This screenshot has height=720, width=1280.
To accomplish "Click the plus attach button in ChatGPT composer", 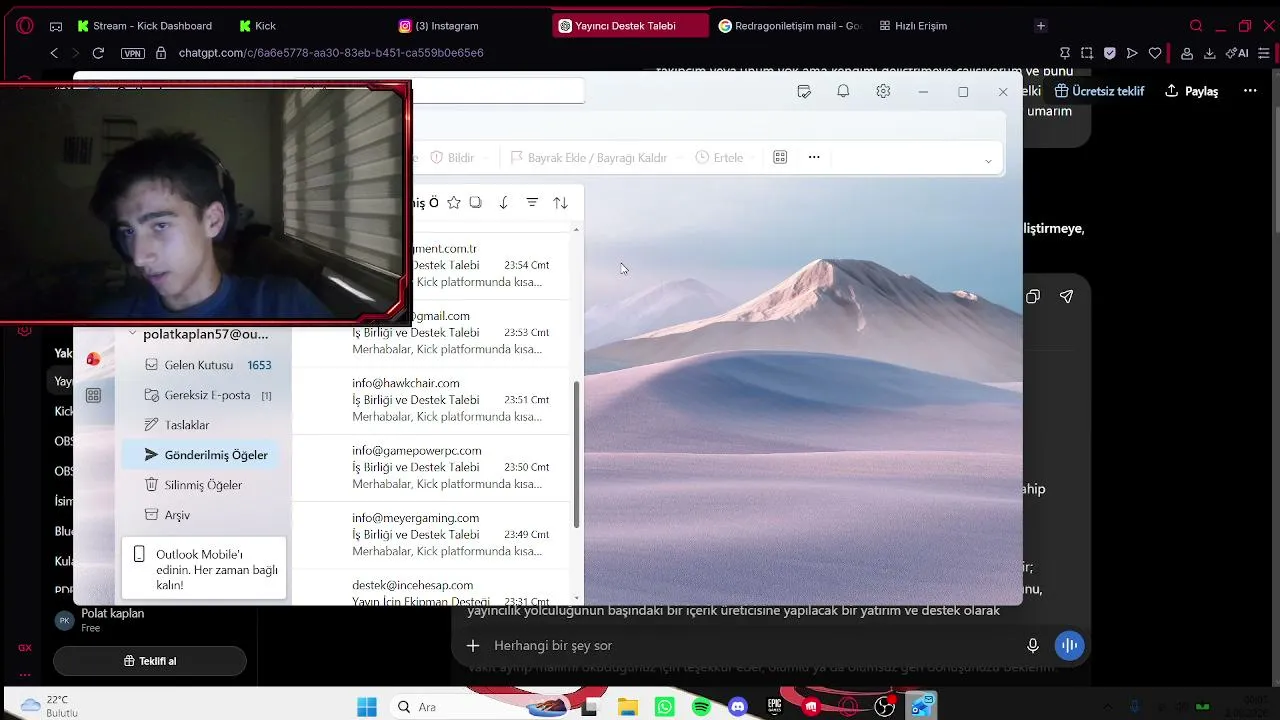I will coord(473,646).
